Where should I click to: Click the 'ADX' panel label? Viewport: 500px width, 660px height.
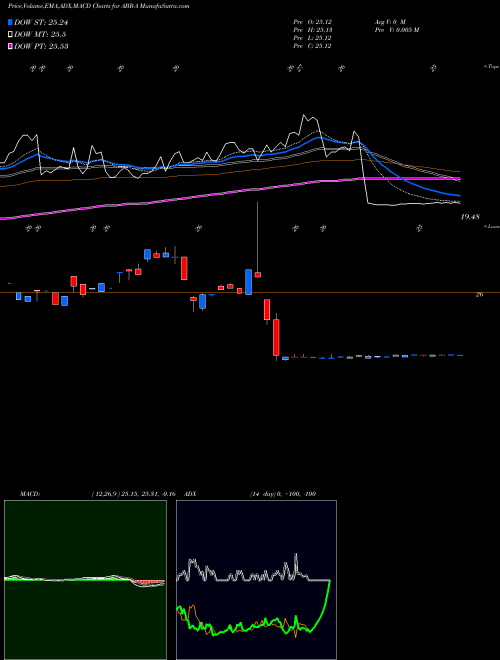coord(190,494)
